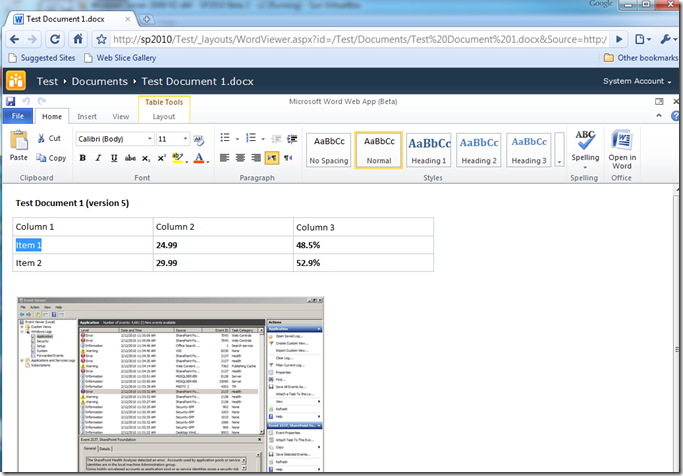Click the browser Back arrow

pyautogui.click(x=14, y=40)
